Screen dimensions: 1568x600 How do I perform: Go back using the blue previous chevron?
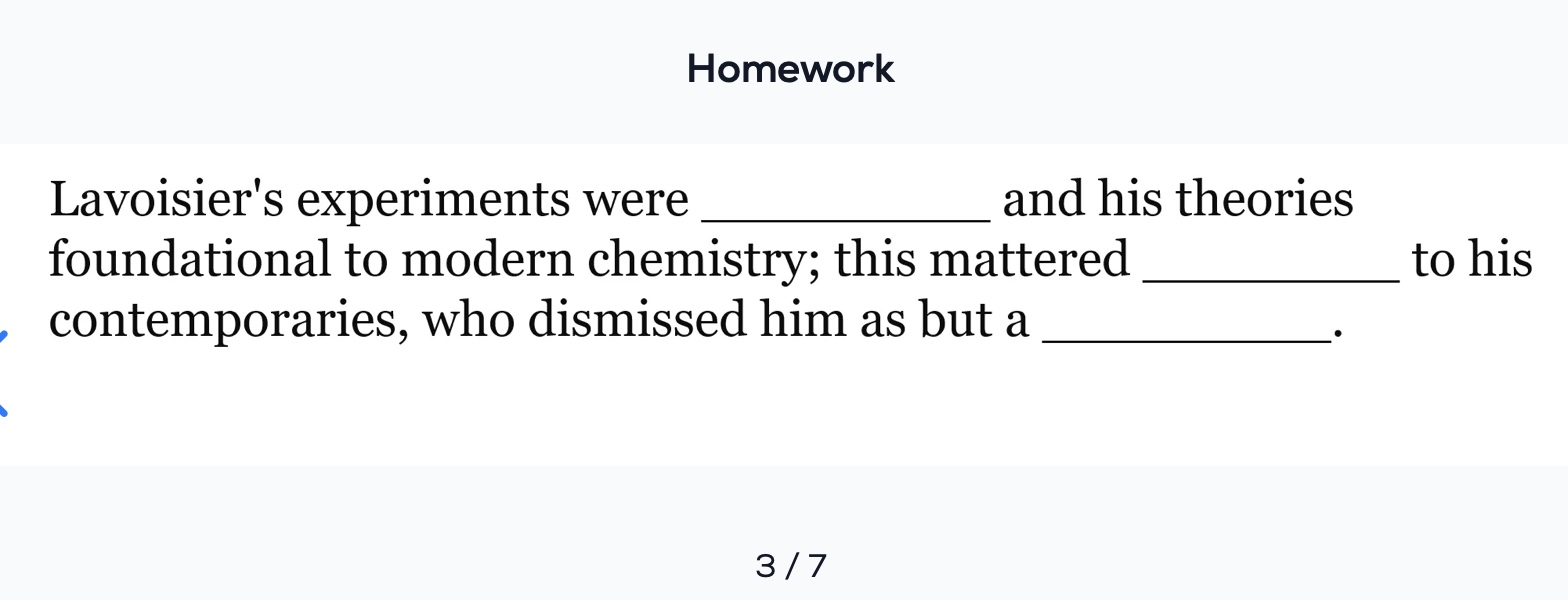coord(3,373)
